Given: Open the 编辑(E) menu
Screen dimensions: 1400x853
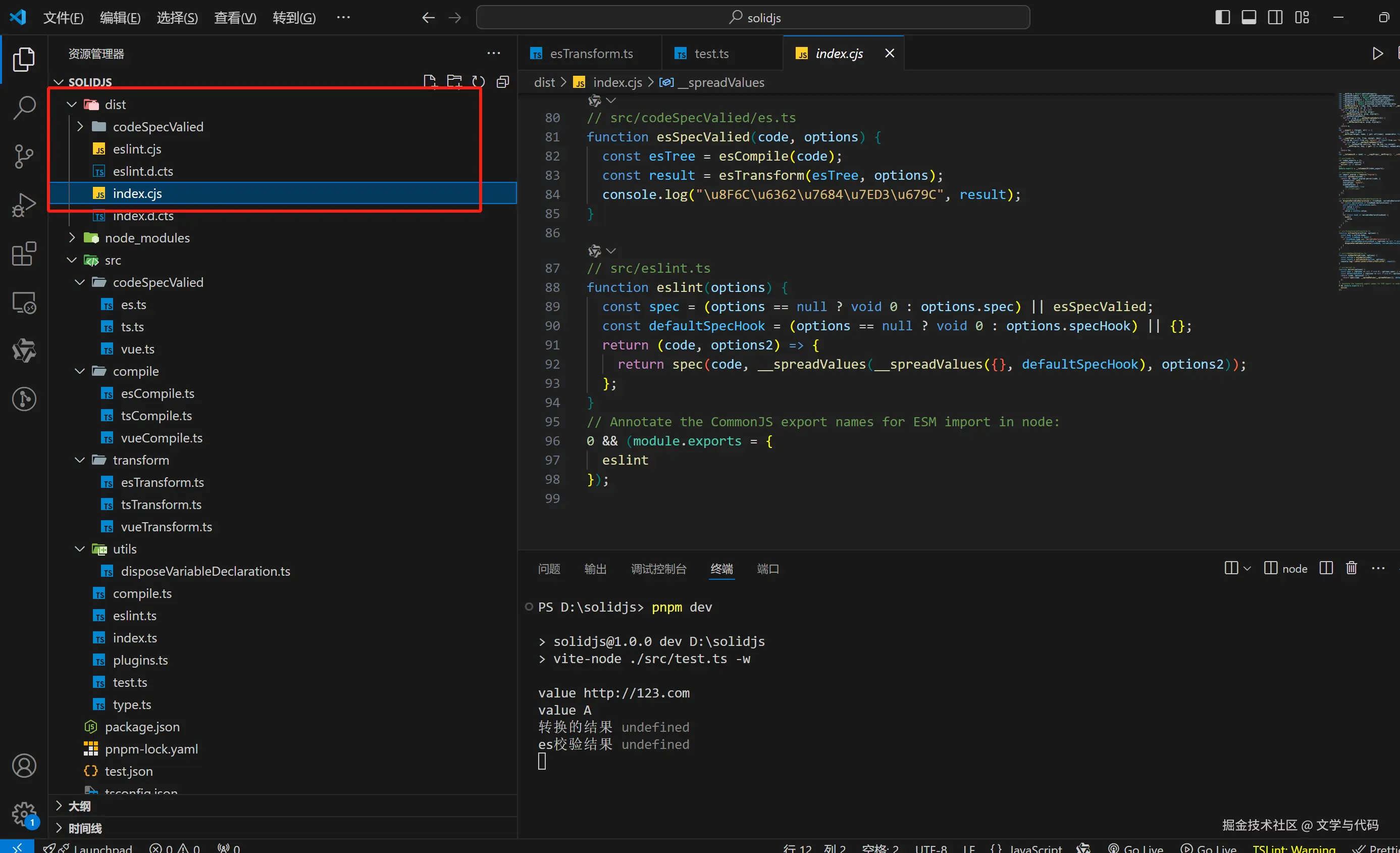Looking at the screenshot, I should pyautogui.click(x=120, y=18).
